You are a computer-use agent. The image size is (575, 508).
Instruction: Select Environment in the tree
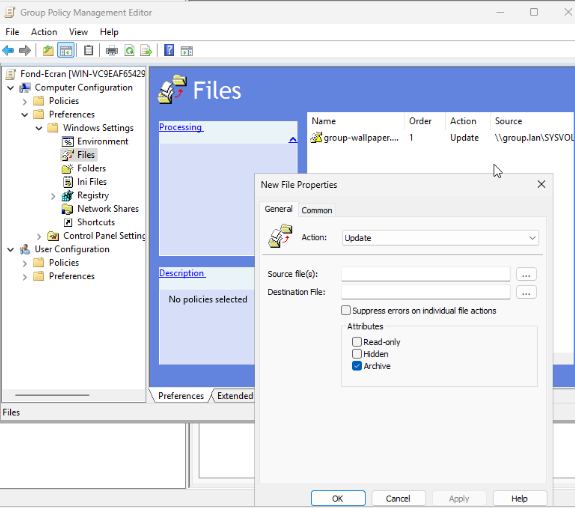pos(102,141)
